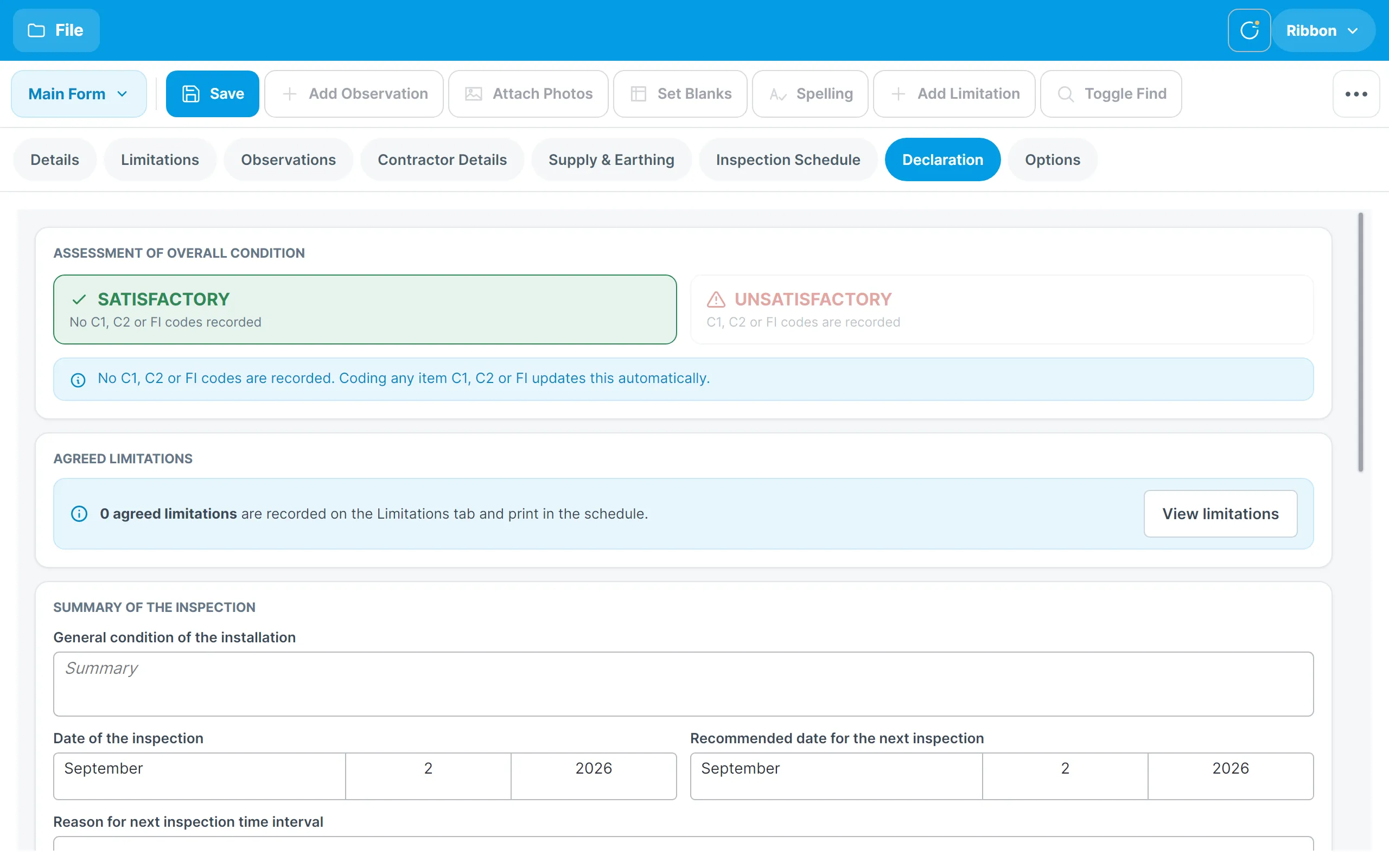This screenshot has height=868, width=1389.
Task: Click the inspection date year field
Action: coord(594,776)
